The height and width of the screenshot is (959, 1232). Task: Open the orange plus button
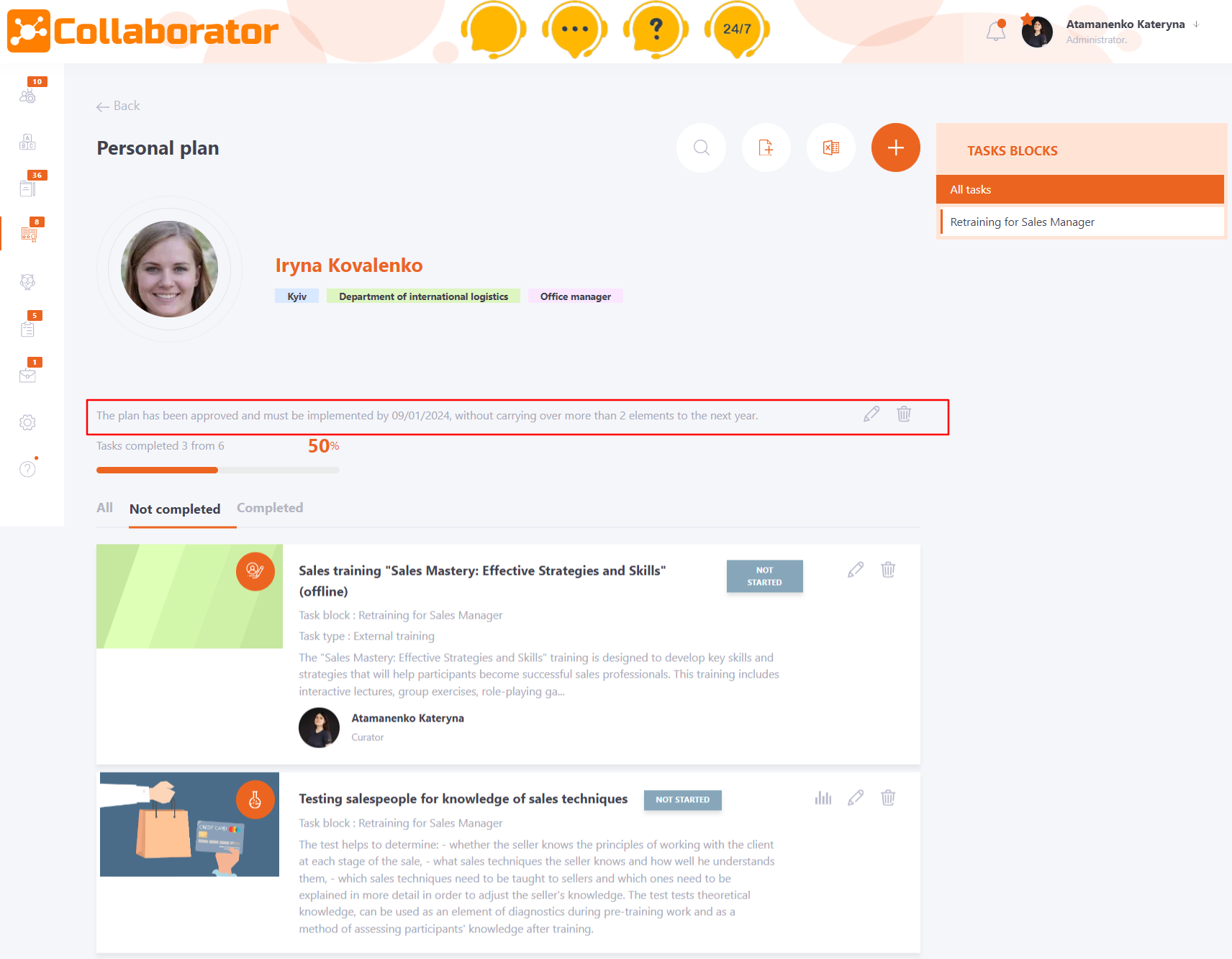pyautogui.click(x=895, y=147)
